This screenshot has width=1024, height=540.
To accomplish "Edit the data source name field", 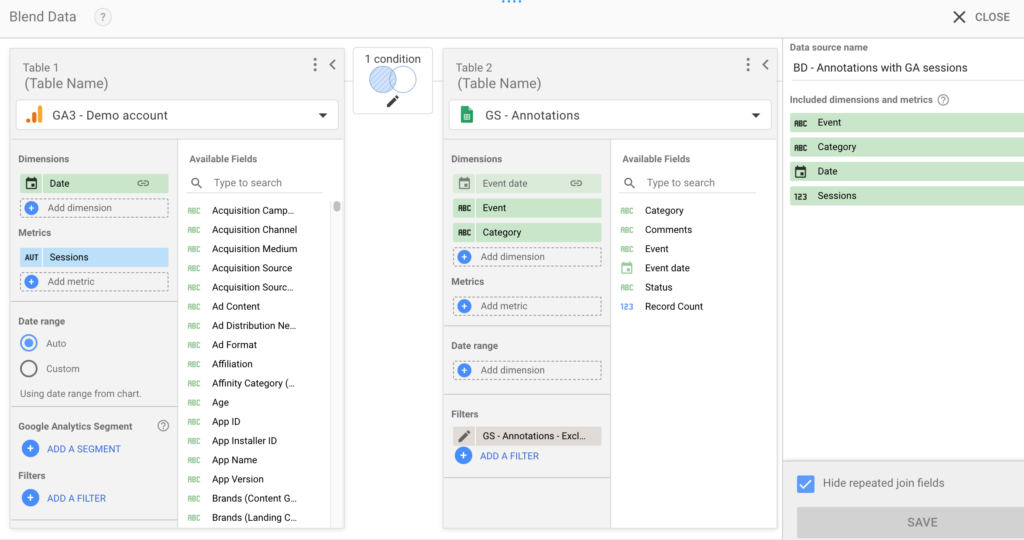I will 906,68.
